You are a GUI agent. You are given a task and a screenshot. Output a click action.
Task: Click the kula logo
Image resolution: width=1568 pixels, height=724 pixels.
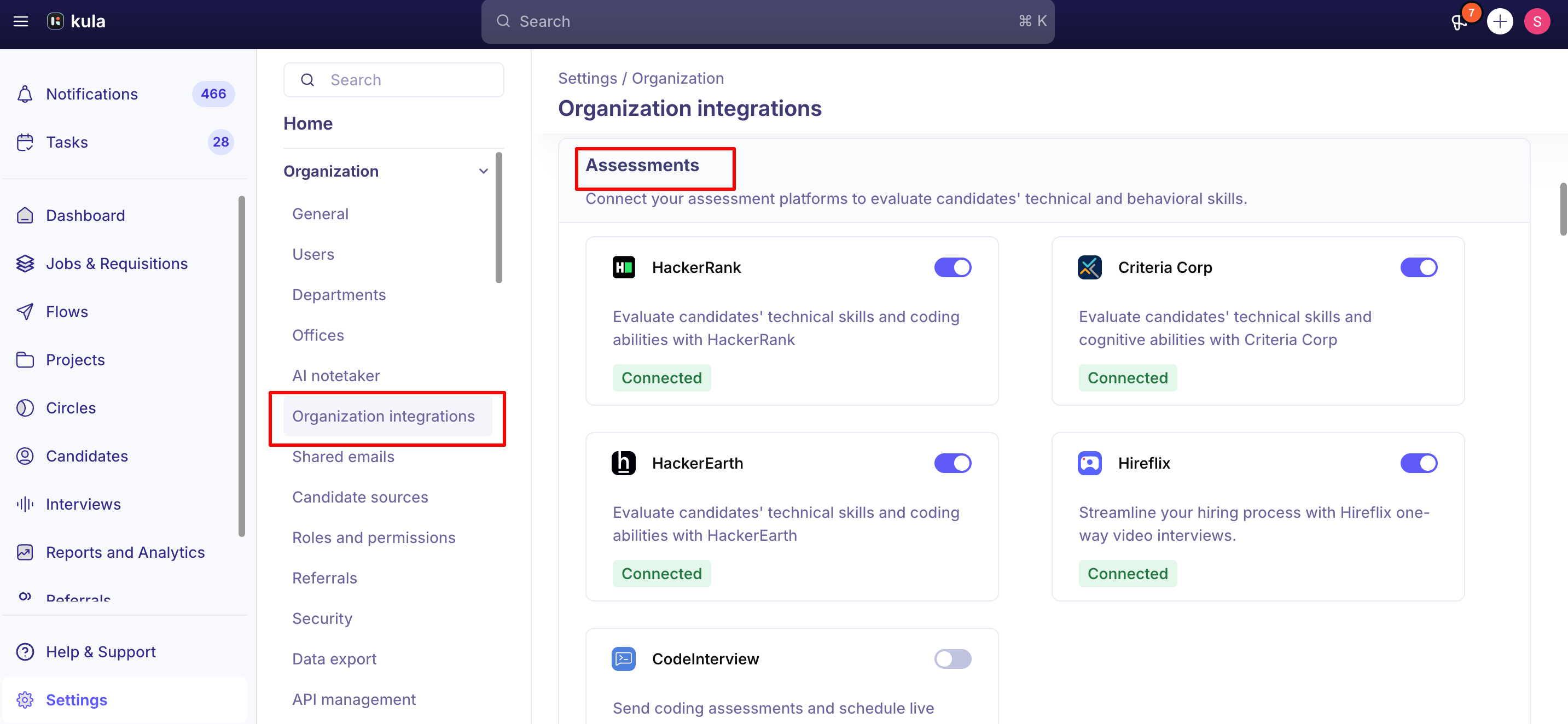(76, 21)
